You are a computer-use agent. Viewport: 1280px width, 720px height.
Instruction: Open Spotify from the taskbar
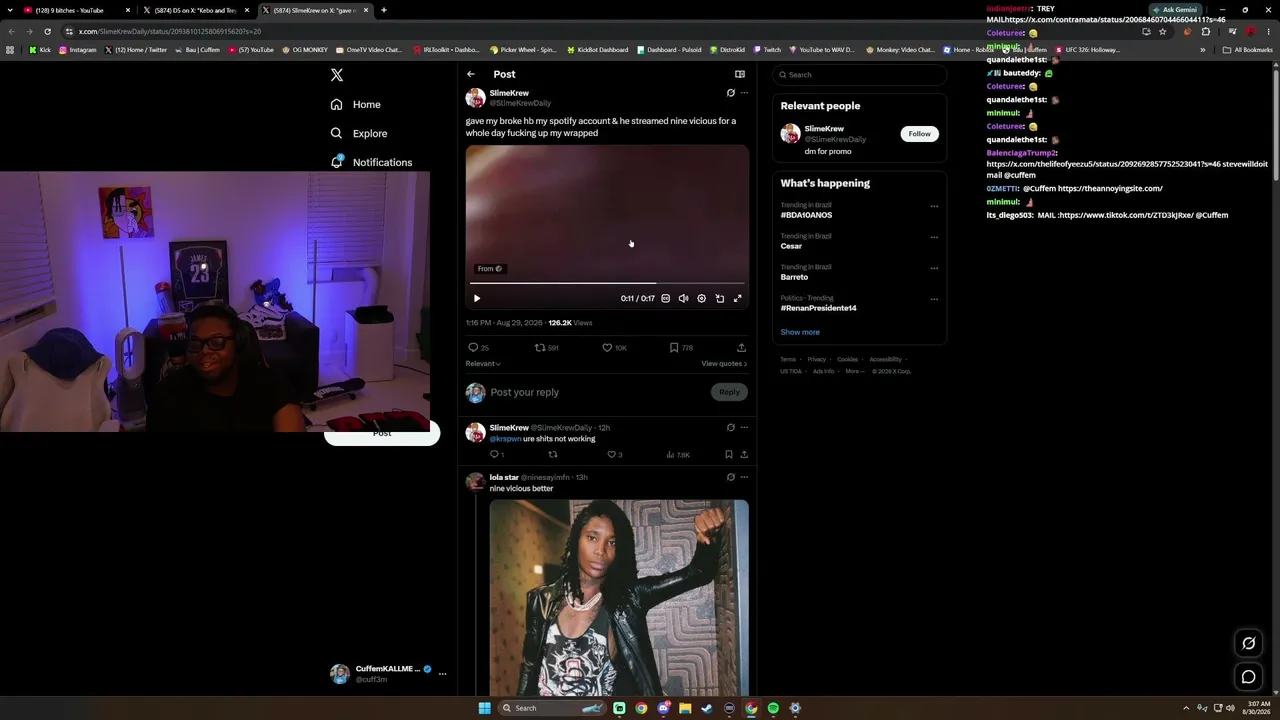point(773,708)
